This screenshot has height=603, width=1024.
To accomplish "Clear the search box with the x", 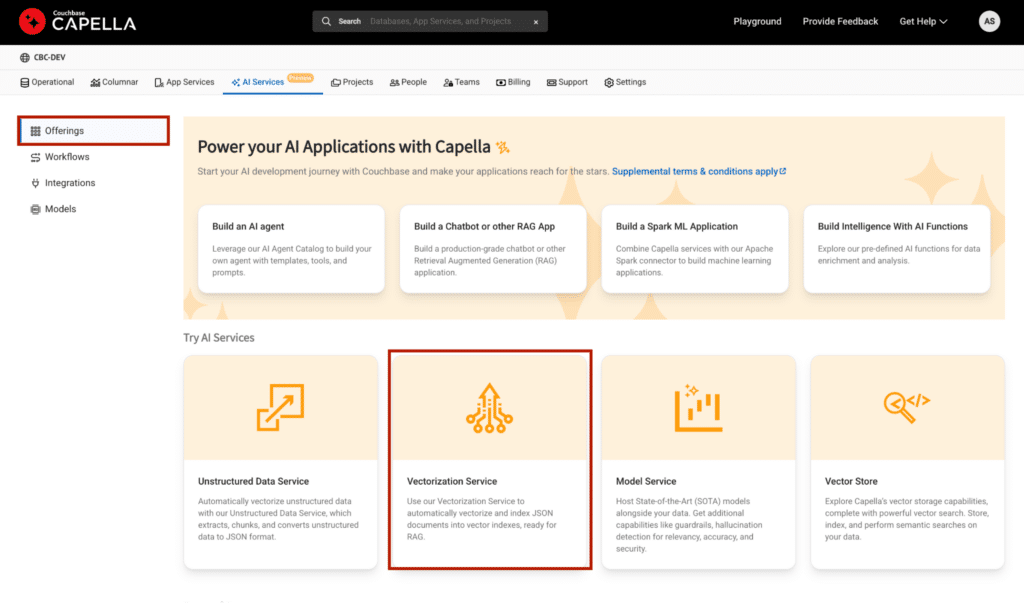I will (x=536, y=22).
